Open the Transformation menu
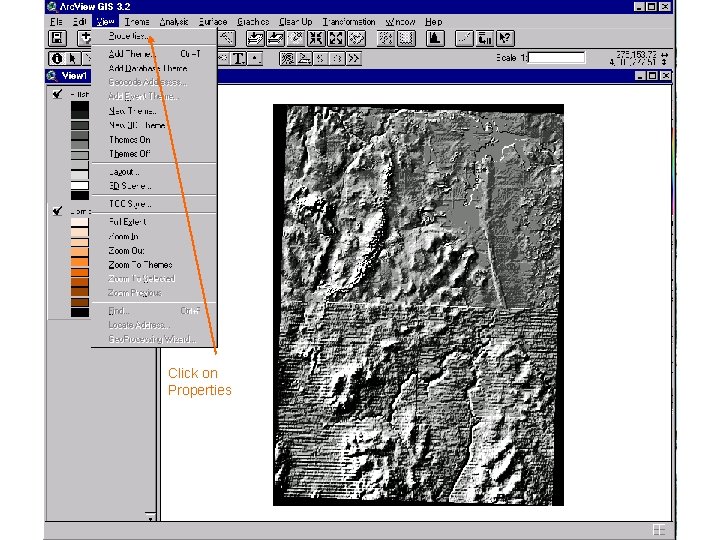 [349, 22]
